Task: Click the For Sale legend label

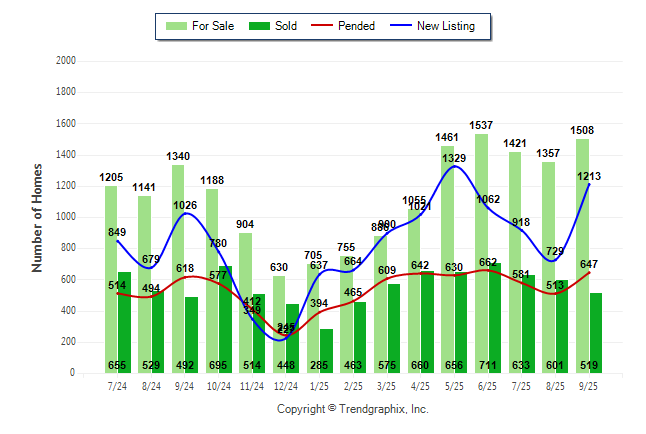Action: (215, 26)
